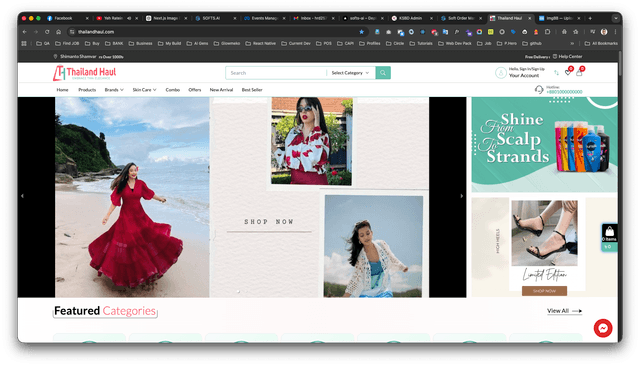The width and height of the screenshot is (640, 366).
Task: Open the Best Seller menu item
Action: coord(252,90)
